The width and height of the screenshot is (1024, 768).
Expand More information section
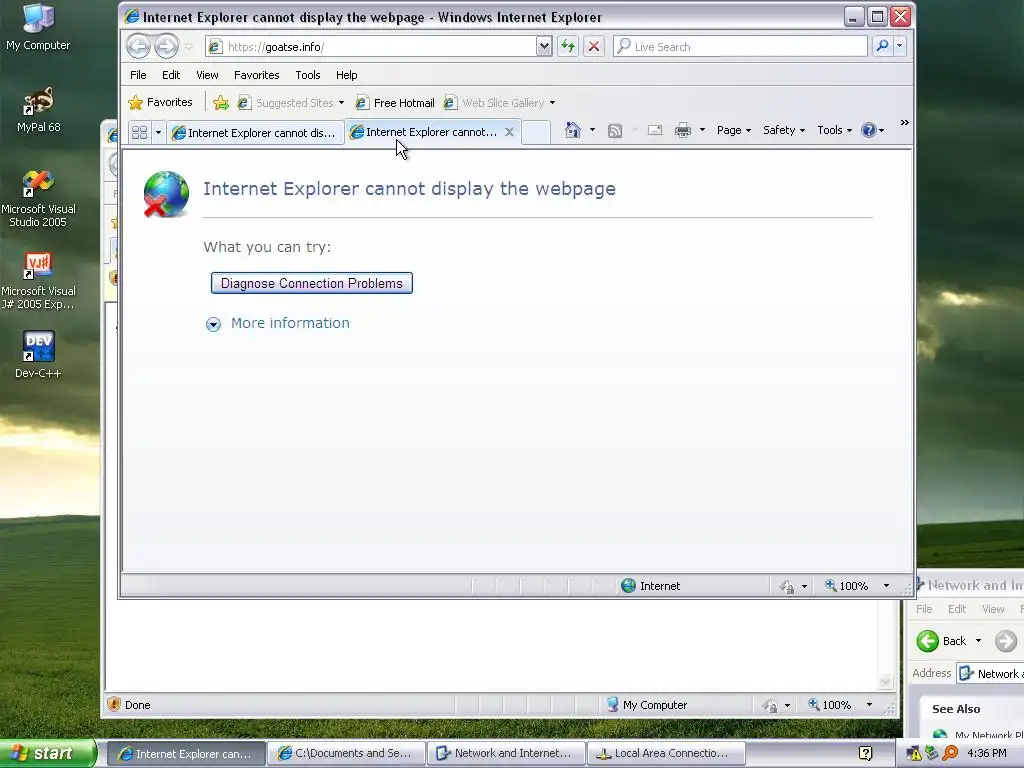tap(278, 323)
